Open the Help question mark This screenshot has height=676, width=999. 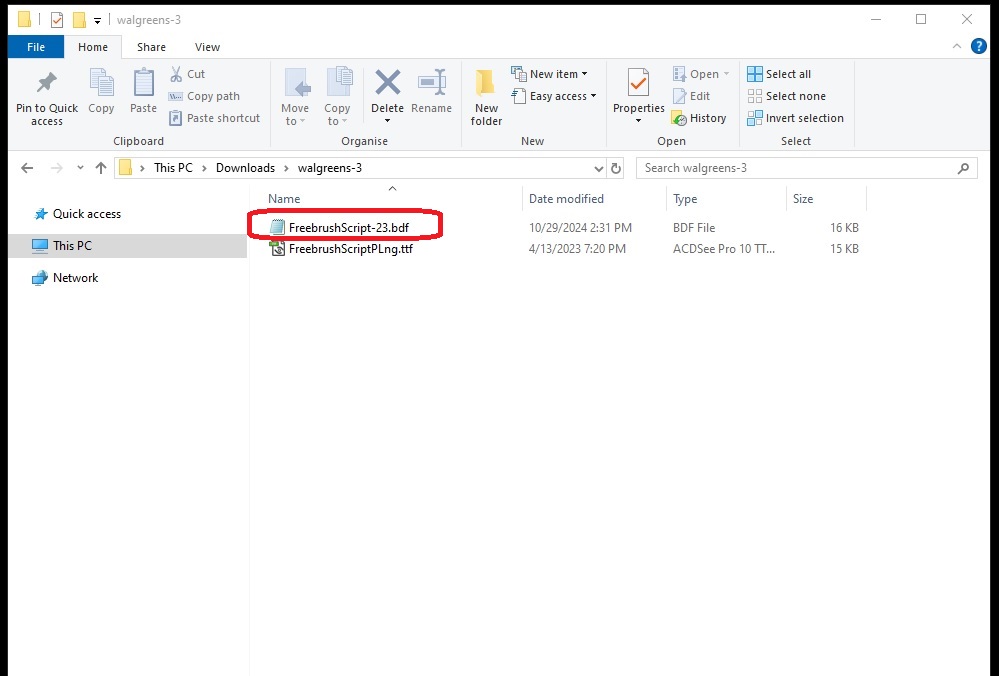coord(979,46)
